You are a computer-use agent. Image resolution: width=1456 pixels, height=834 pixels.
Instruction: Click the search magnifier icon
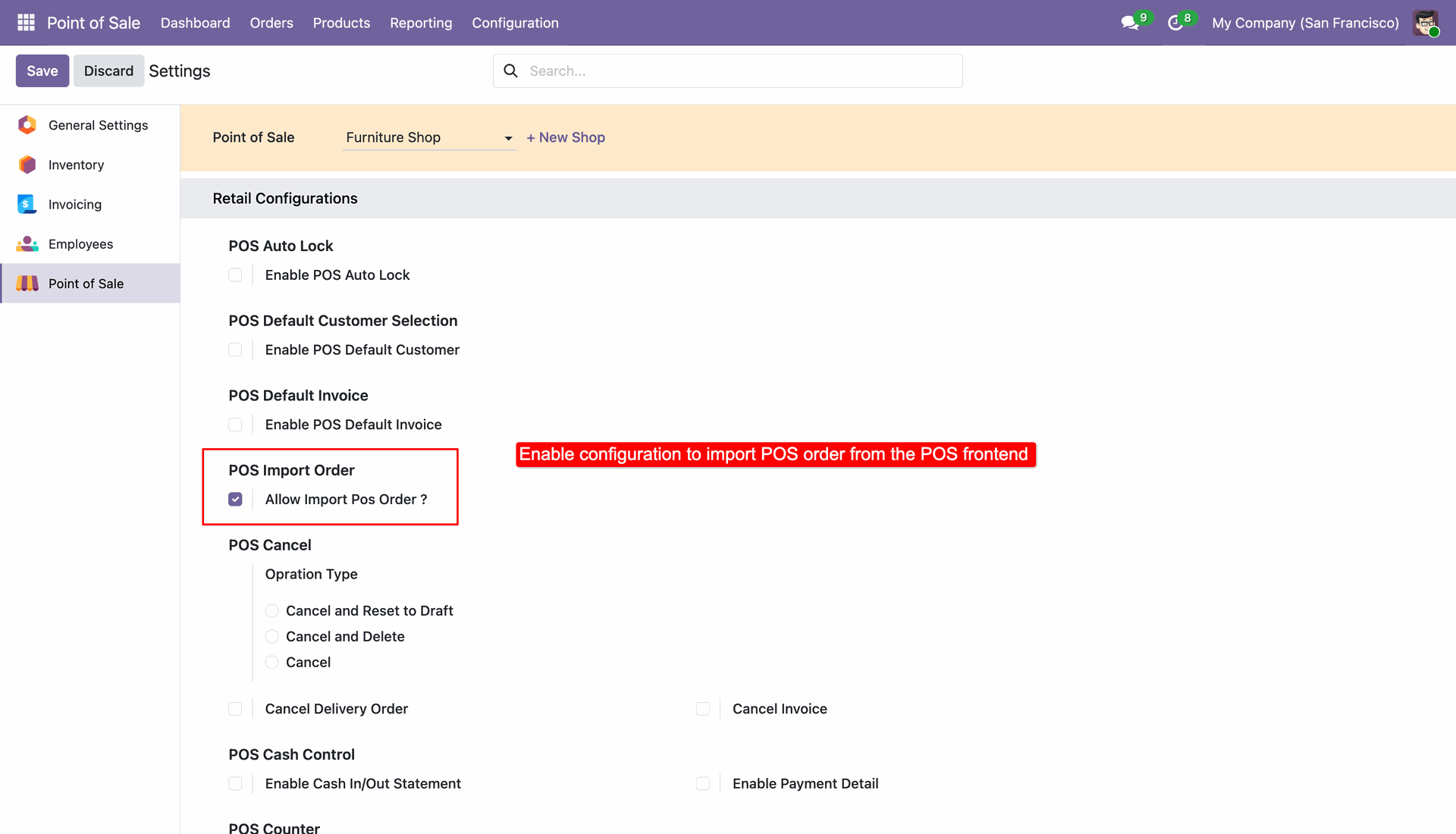(511, 71)
